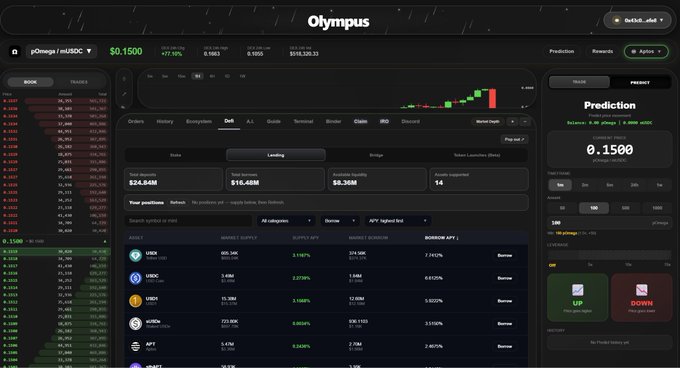Click the rising chart icon on UP card
This screenshot has height=368, width=680.
tap(578, 290)
